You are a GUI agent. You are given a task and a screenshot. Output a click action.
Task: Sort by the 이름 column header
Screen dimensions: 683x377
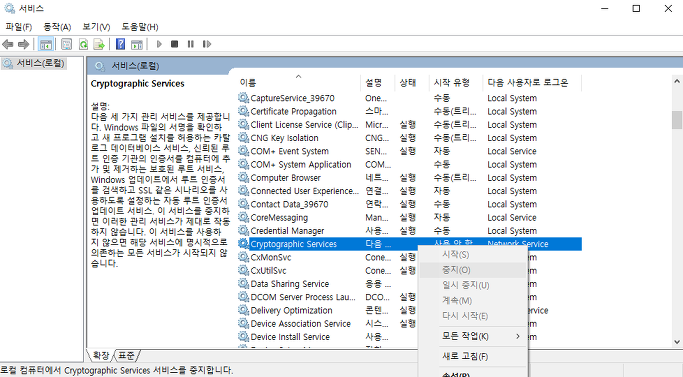pos(298,82)
